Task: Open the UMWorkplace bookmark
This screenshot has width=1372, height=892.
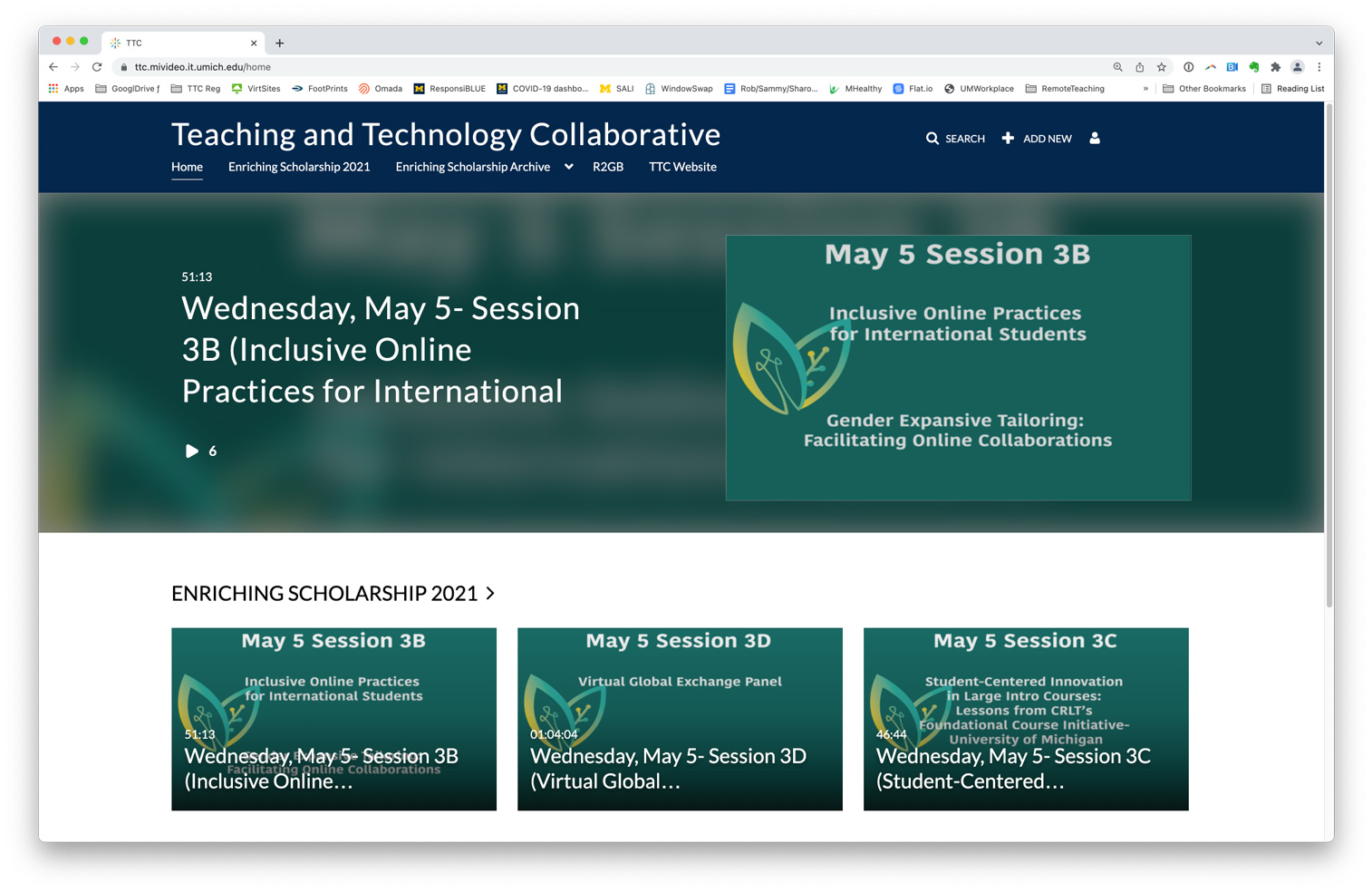Action: (x=979, y=89)
